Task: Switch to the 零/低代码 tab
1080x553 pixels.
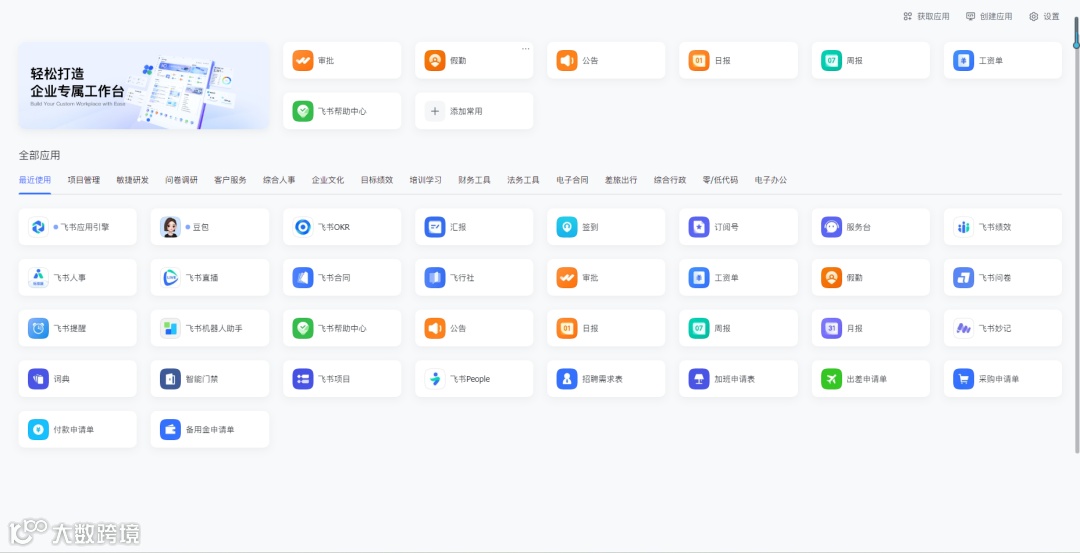Action: tap(720, 180)
